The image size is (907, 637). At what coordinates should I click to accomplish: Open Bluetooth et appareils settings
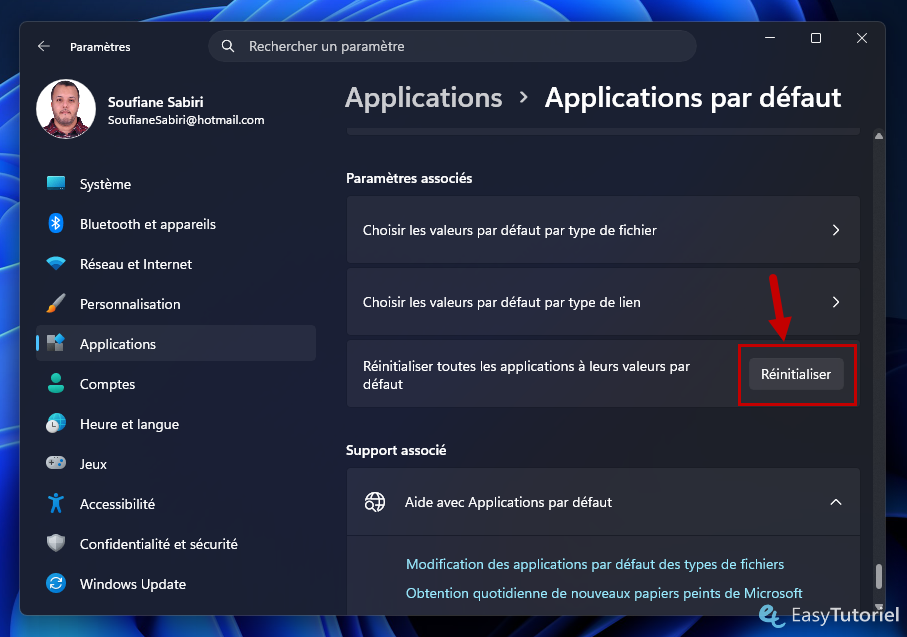point(176,224)
